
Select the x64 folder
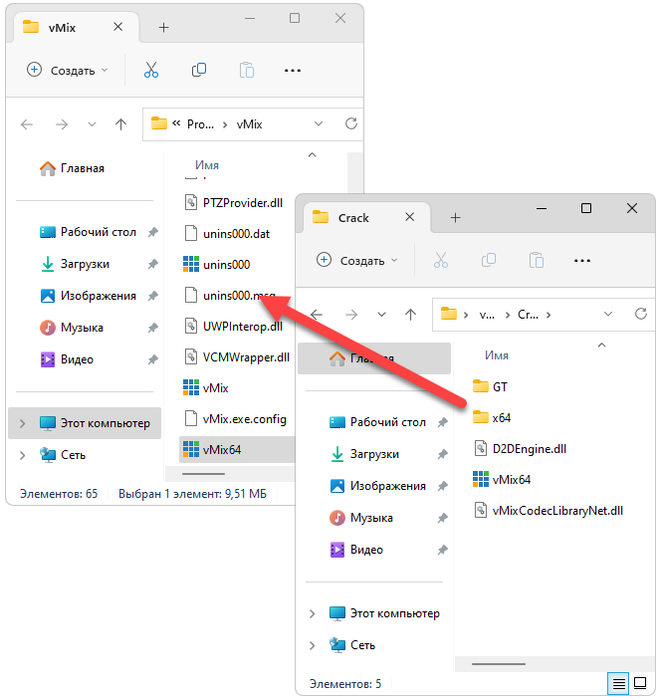pyautogui.click(x=491, y=418)
